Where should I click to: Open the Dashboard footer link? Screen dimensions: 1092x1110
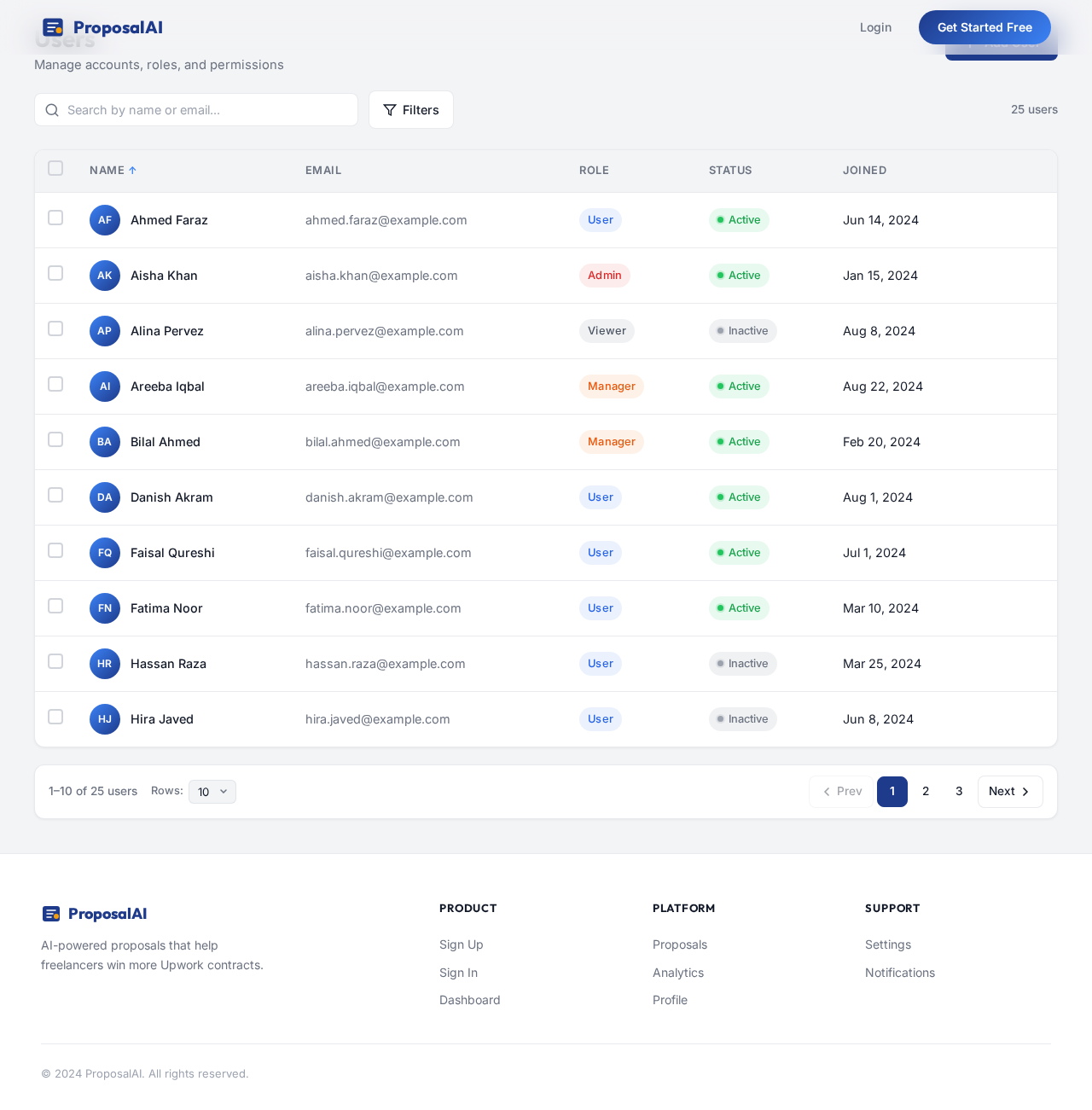(x=470, y=1000)
